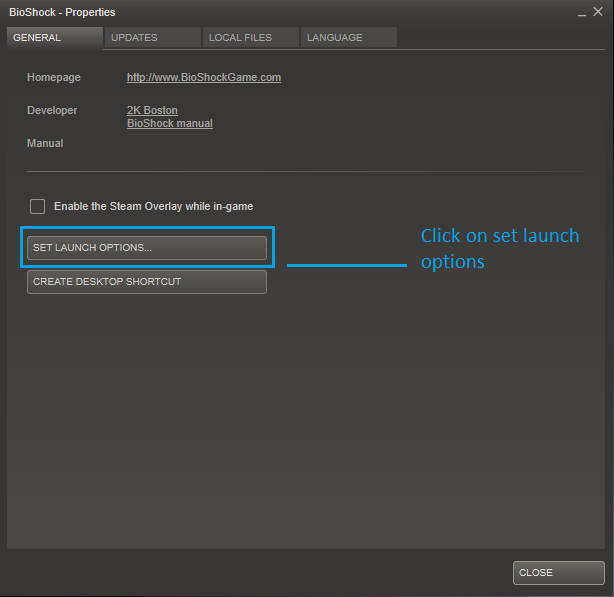Switch to the Language tab
Screen dimensions: 614x597
[x=349, y=38]
